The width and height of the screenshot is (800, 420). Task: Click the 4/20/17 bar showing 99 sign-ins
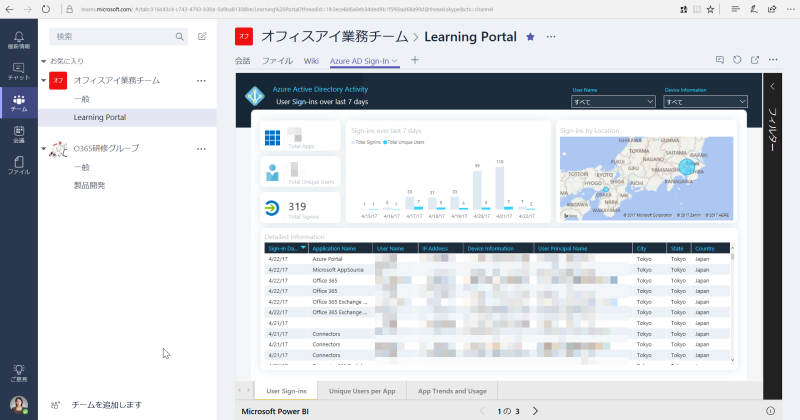pyautogui.click(x=477, y=190)
